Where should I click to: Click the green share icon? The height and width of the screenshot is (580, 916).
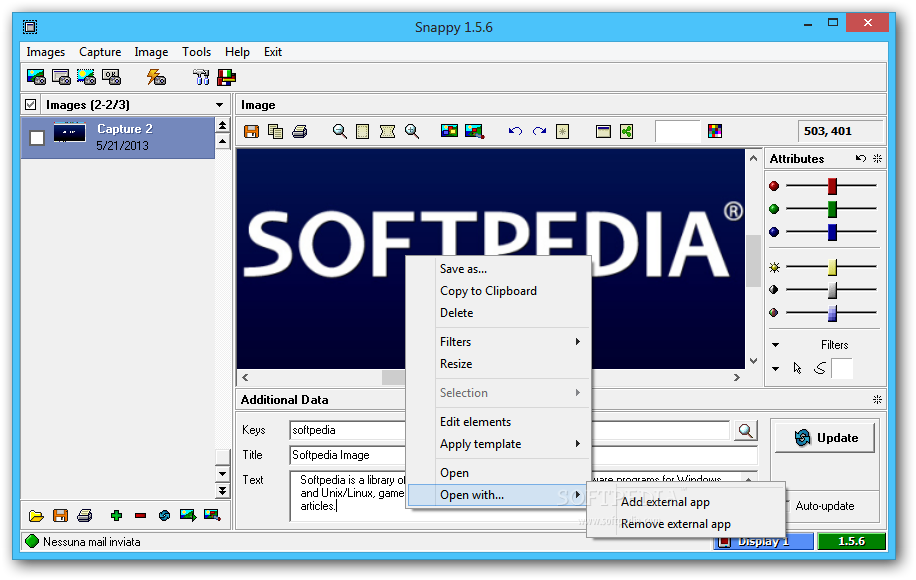pyautogui.click(x=627, y=131)
